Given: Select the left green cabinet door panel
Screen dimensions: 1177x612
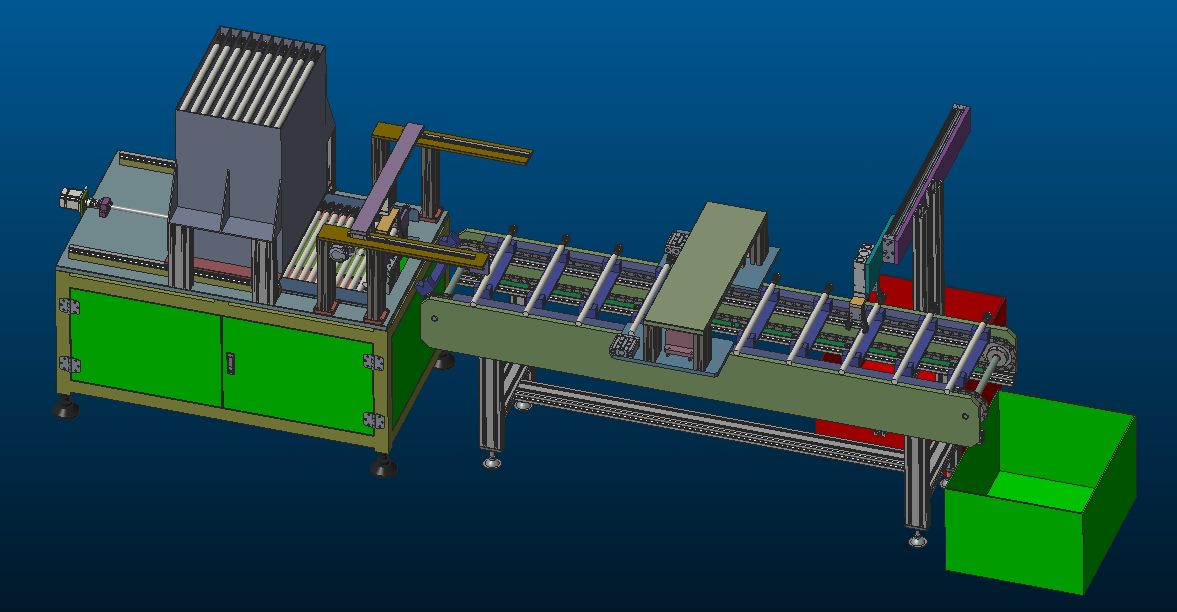Looking at the screenshot, I should 145,345.
